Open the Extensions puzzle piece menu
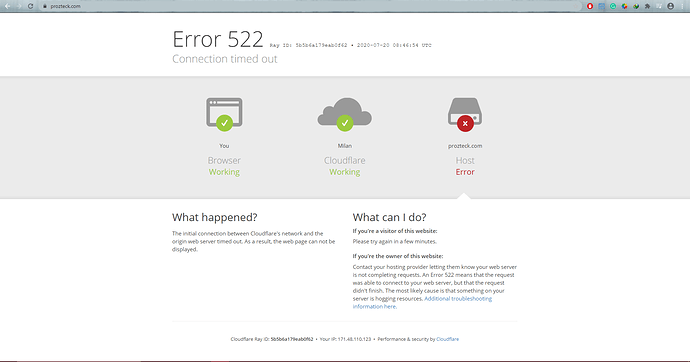 647,6
